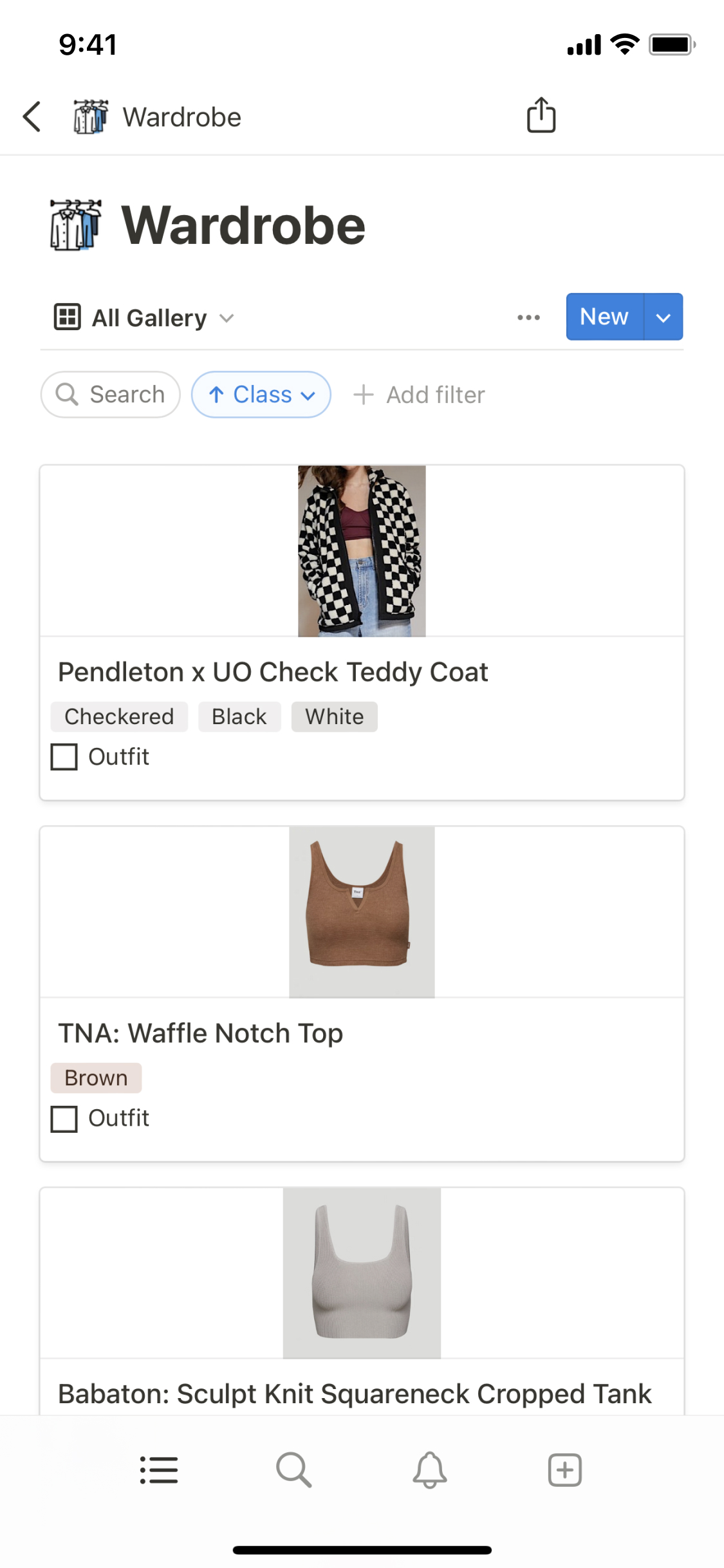Tap the back arrow in header
This screenshot has height=1568, width=724.
pos(32,117)
